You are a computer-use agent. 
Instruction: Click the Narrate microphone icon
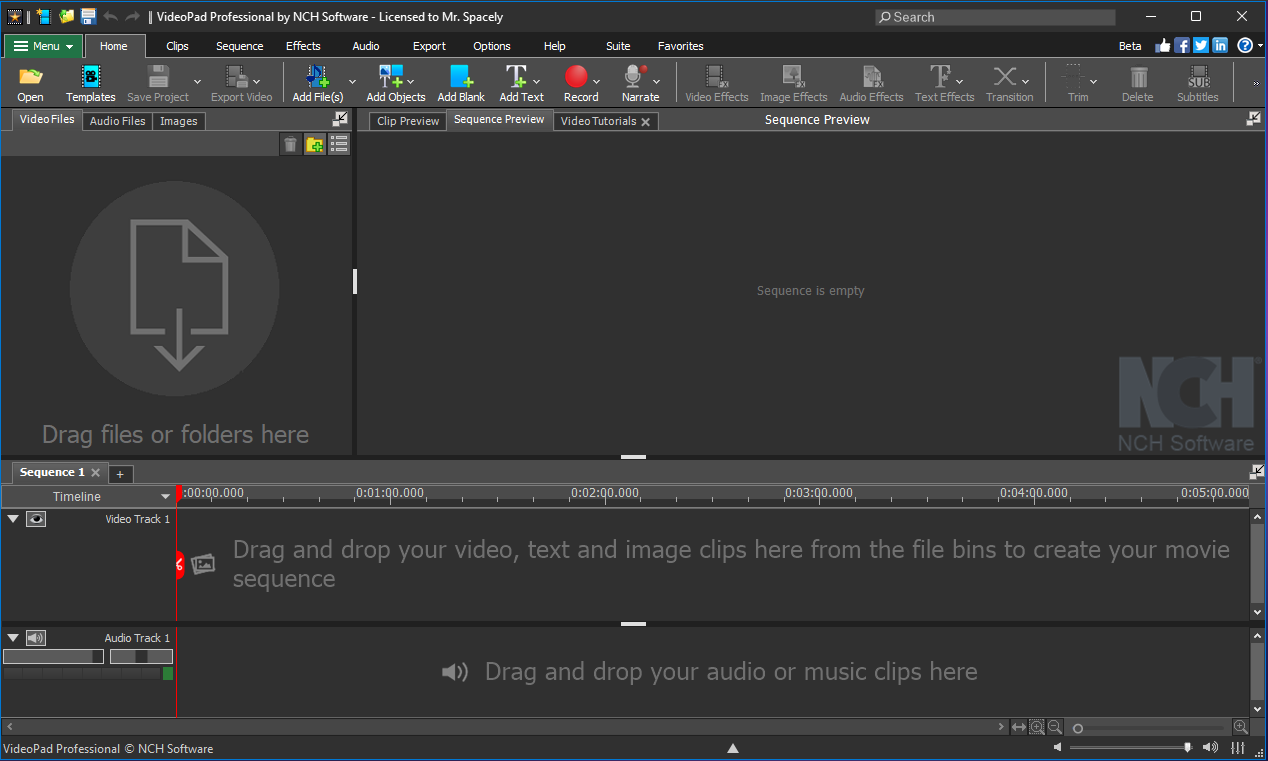pyautogui.click(x=634, y=77)
